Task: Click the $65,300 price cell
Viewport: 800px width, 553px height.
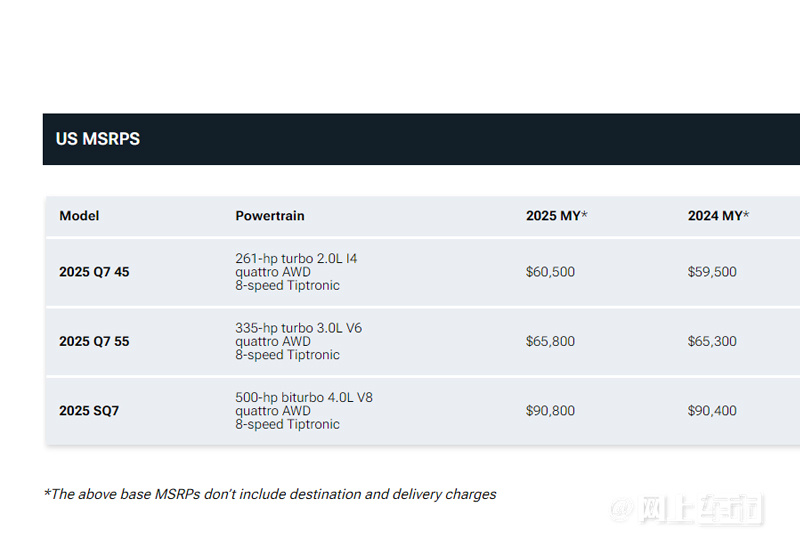Action: pos(712,341)
